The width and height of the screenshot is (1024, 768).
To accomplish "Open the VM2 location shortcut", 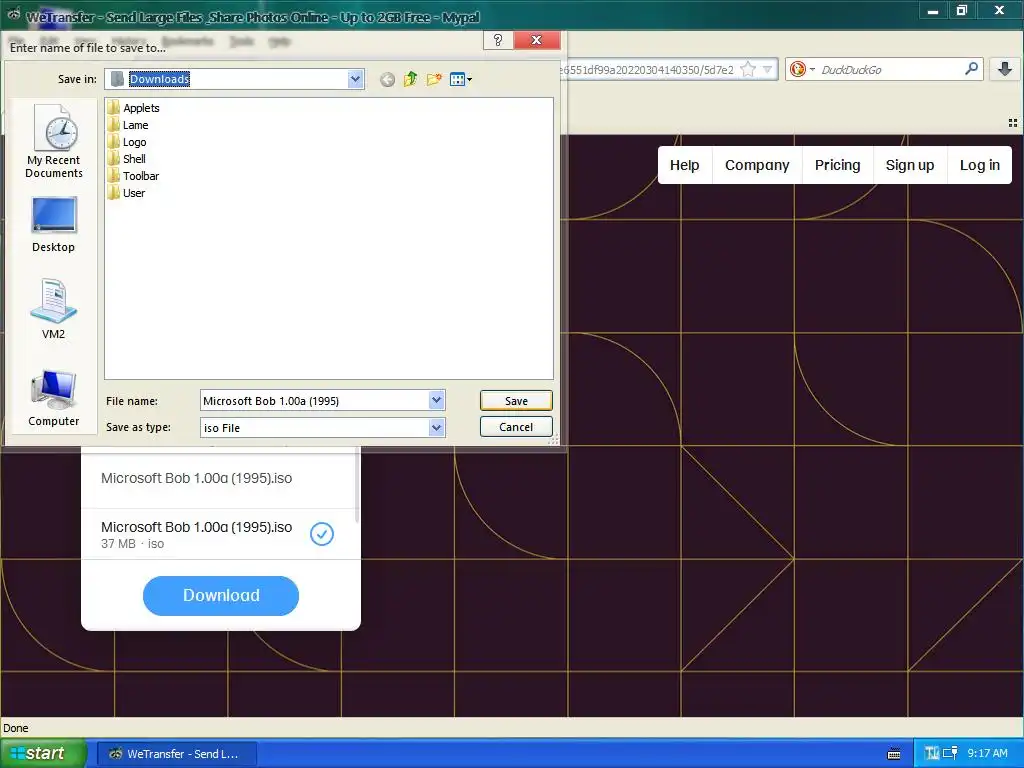I will point(54,309).
